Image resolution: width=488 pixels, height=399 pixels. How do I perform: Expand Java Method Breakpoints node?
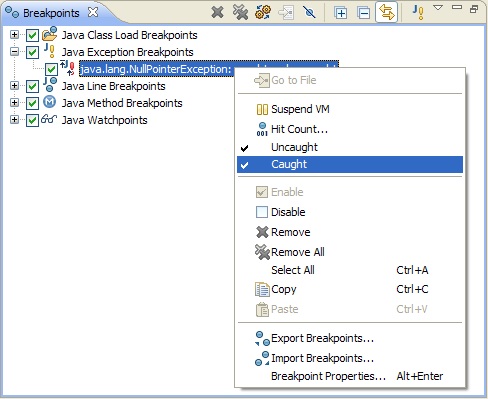click(14, 102)
